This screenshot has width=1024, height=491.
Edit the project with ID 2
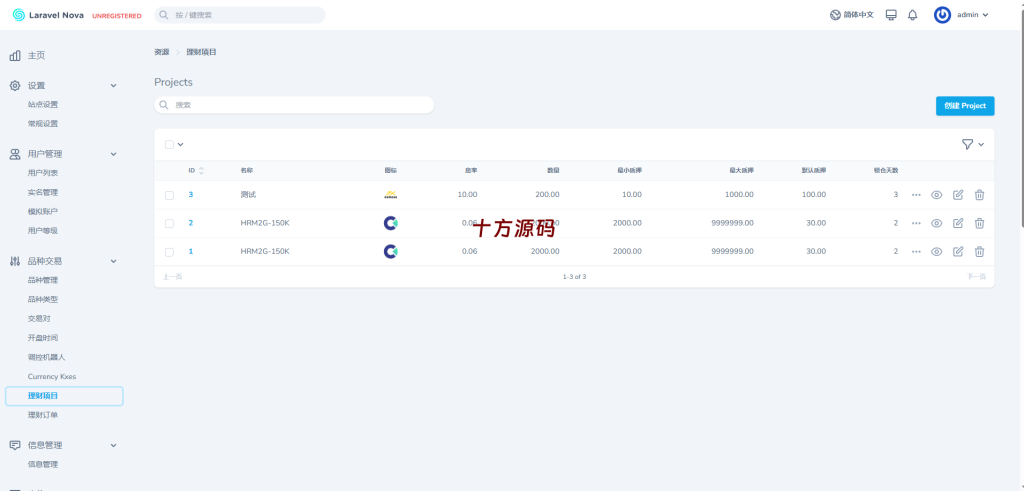coord(958,223)
